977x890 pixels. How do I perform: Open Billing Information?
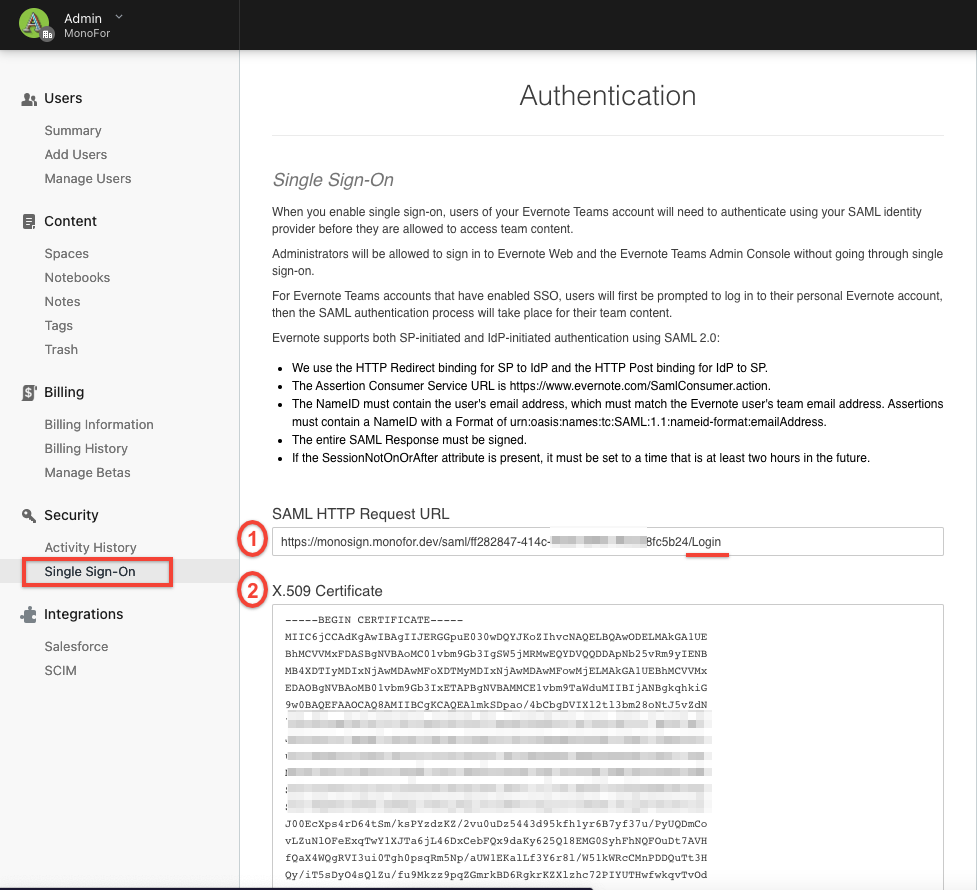point(99,425)
